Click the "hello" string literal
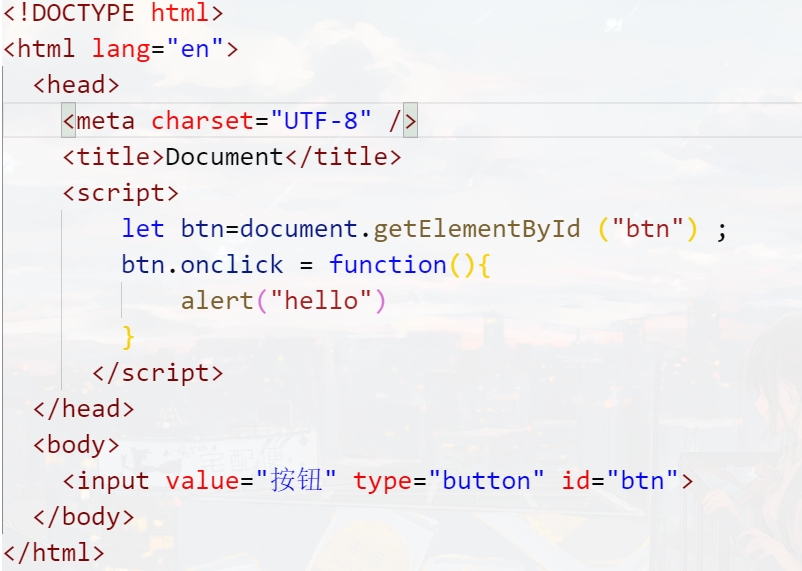 (321, 301)
